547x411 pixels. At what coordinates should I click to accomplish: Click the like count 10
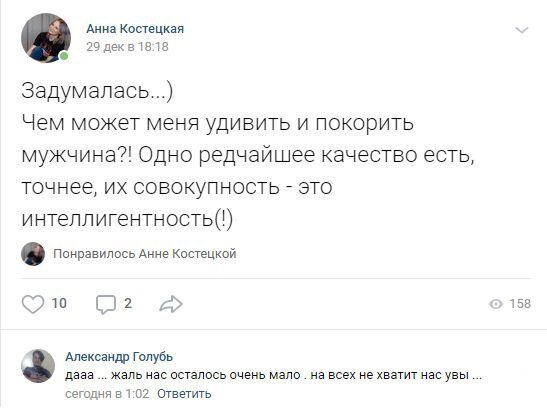point(59,304)
